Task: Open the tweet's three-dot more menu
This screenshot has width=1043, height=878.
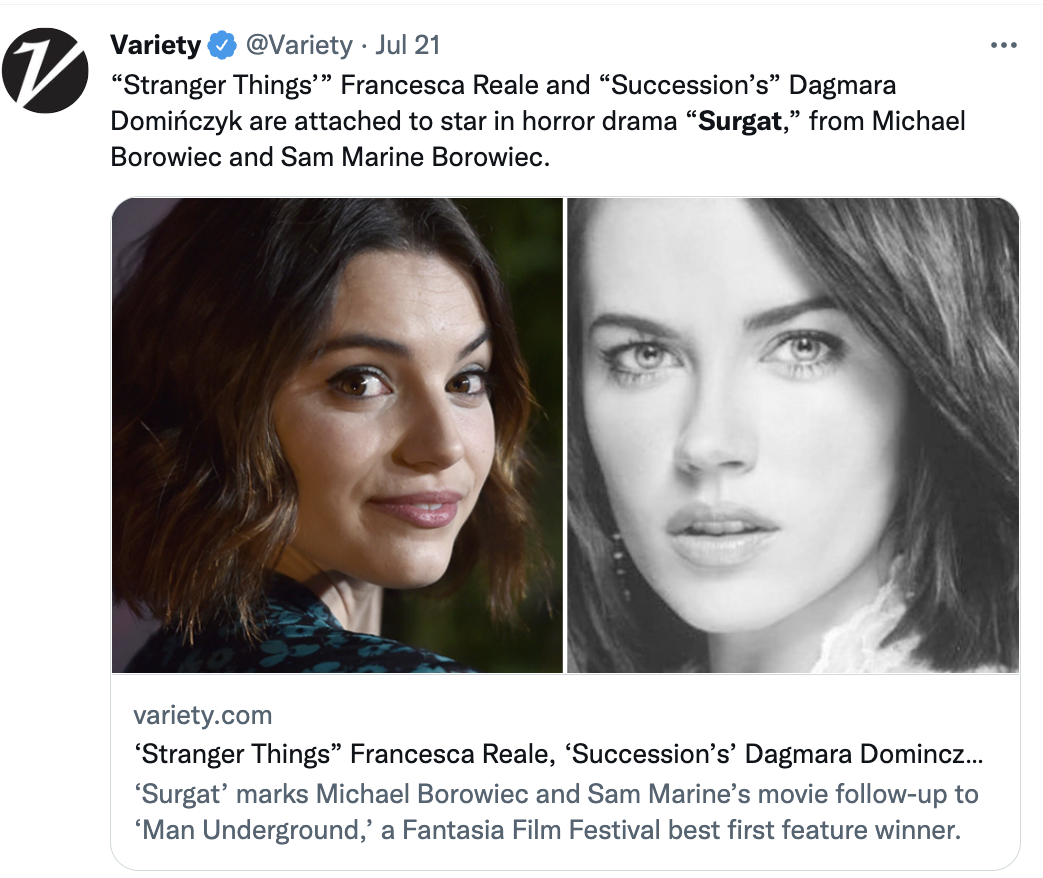Action: tap(1002, 46)
